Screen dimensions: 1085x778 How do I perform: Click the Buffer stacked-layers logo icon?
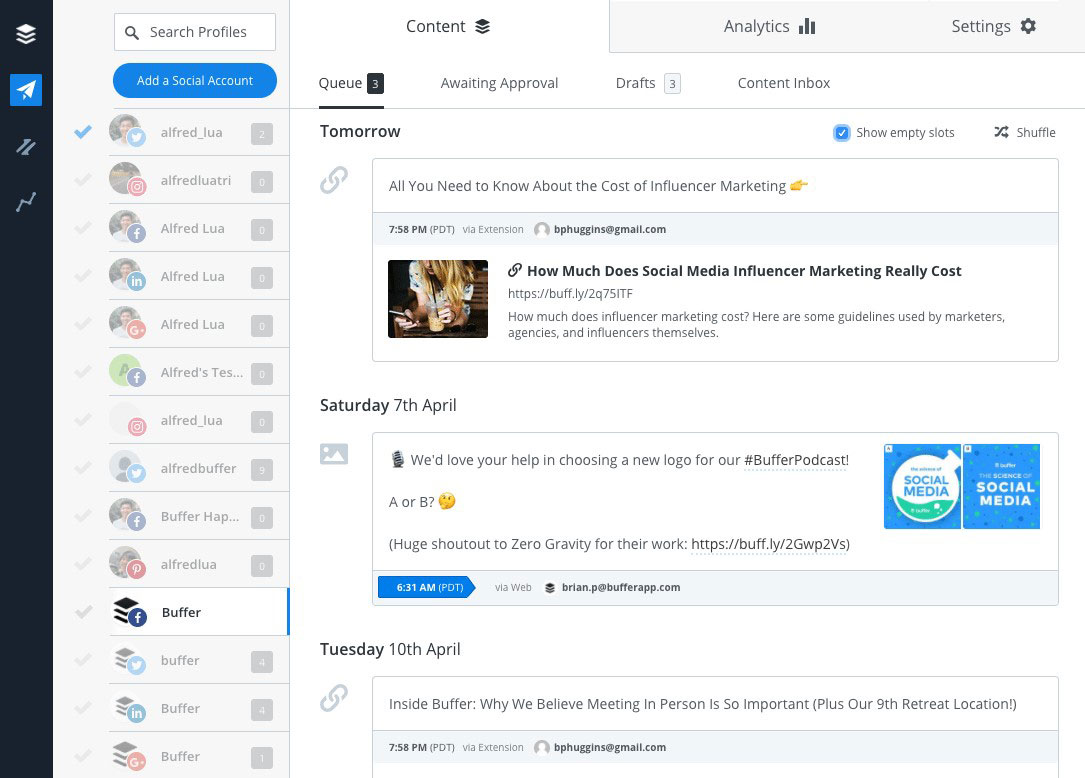click(26, 34)
